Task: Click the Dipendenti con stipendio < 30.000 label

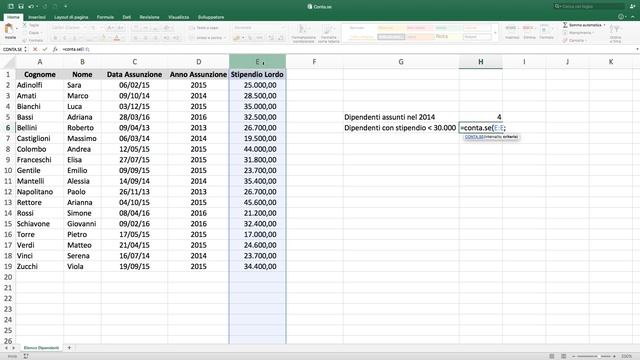Action: pyautogui.click(x=400, y=128)
